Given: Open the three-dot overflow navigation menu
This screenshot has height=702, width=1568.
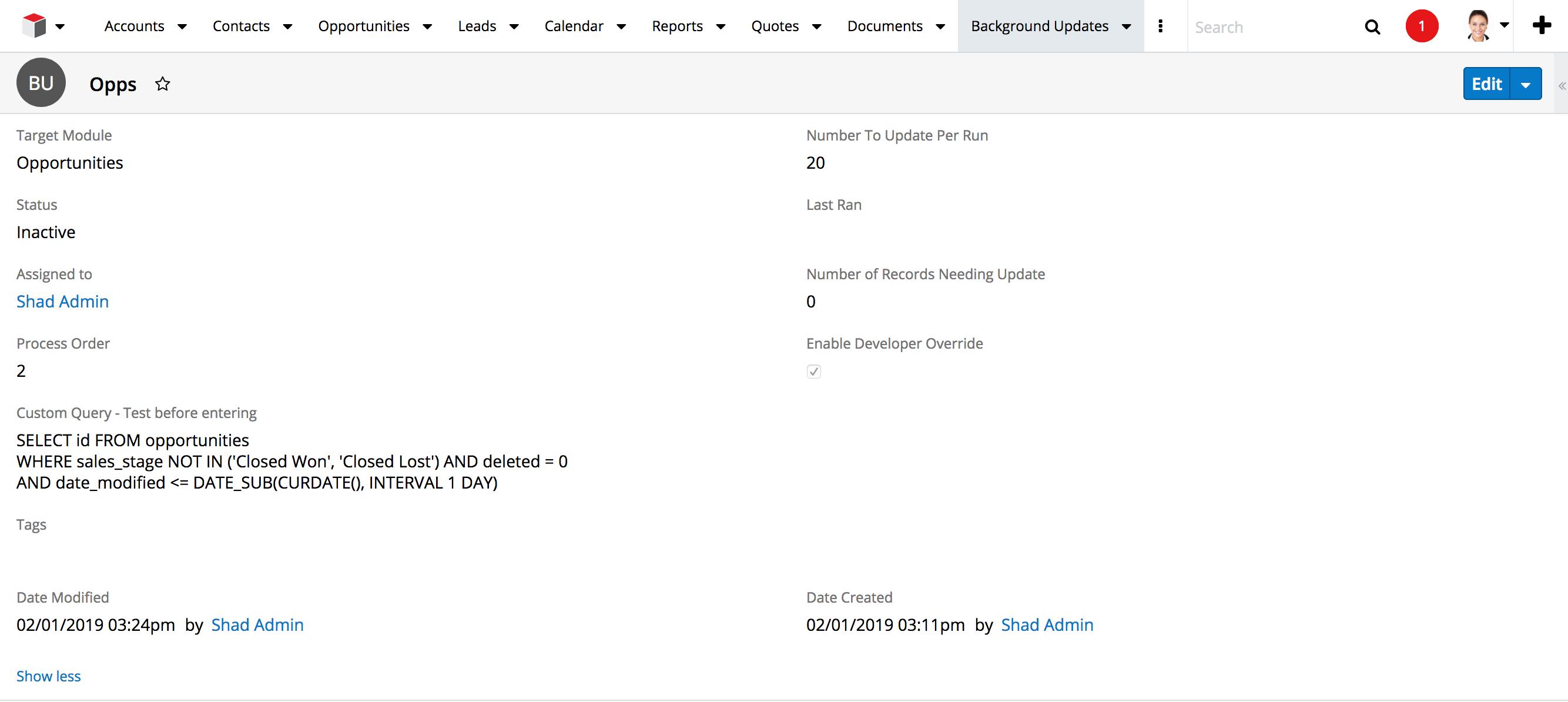Looking at the screenshot, I should pos(1161,25).
